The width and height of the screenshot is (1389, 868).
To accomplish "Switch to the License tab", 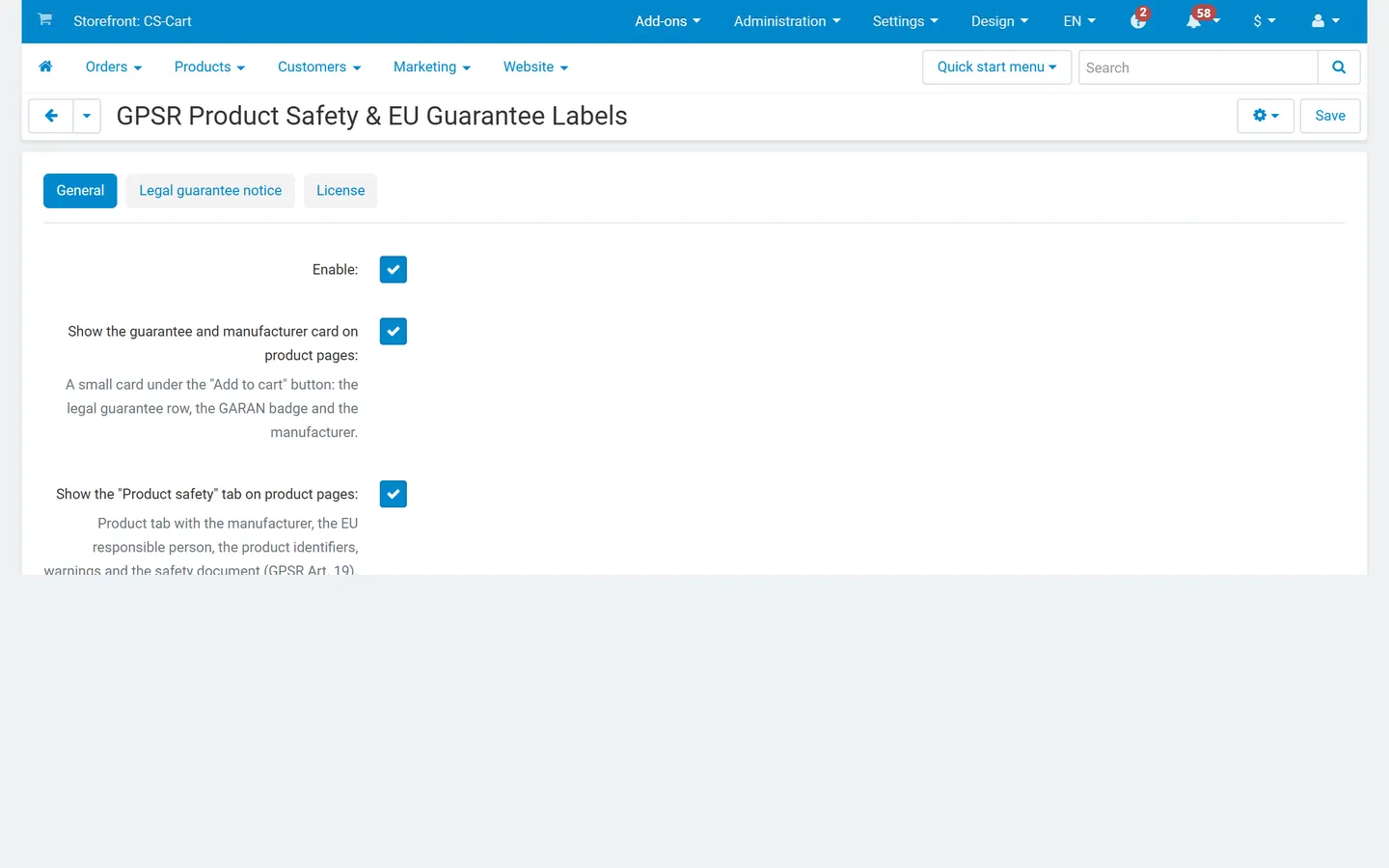I will pyautogui.click(x=340, y=191).
